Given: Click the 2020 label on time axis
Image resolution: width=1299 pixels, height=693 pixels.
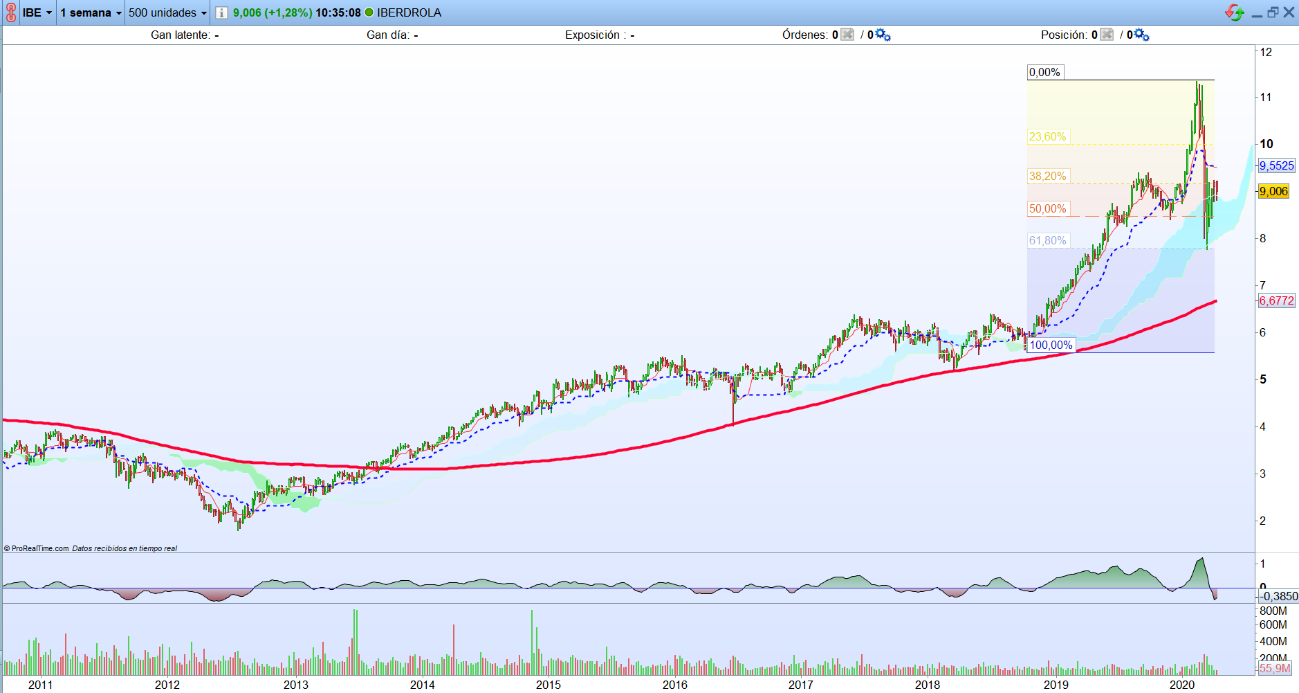Looking at the screenshot, I should 1183,685.
